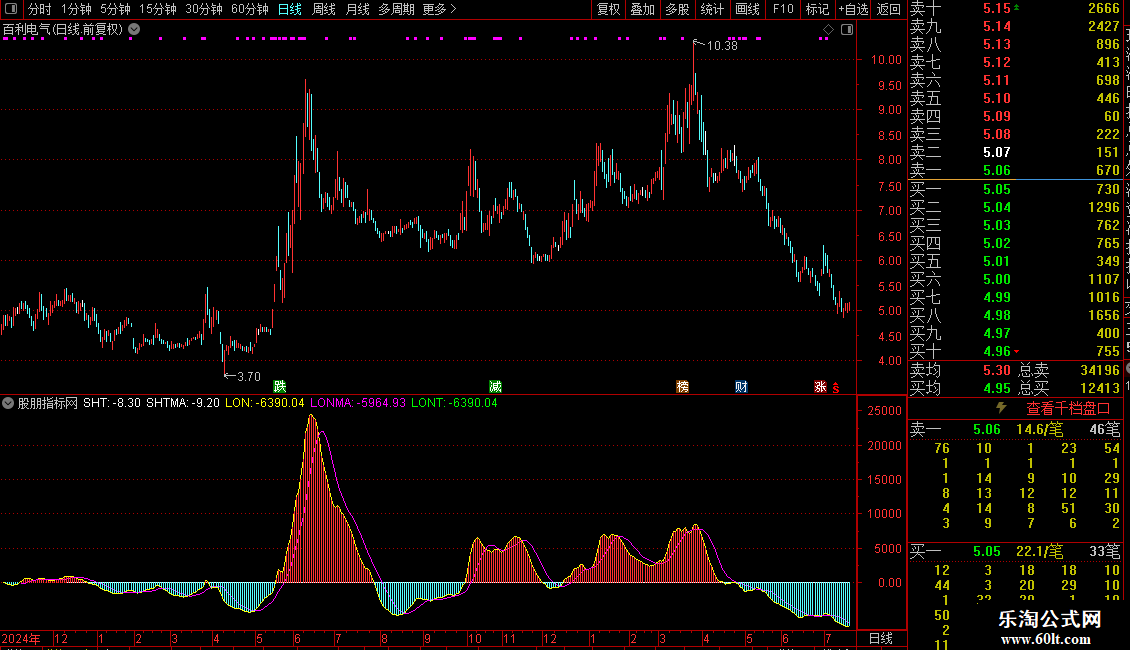Select the 日线 daily tab
The height and width of the screenshot is (650, 1130).
(290, 9)
